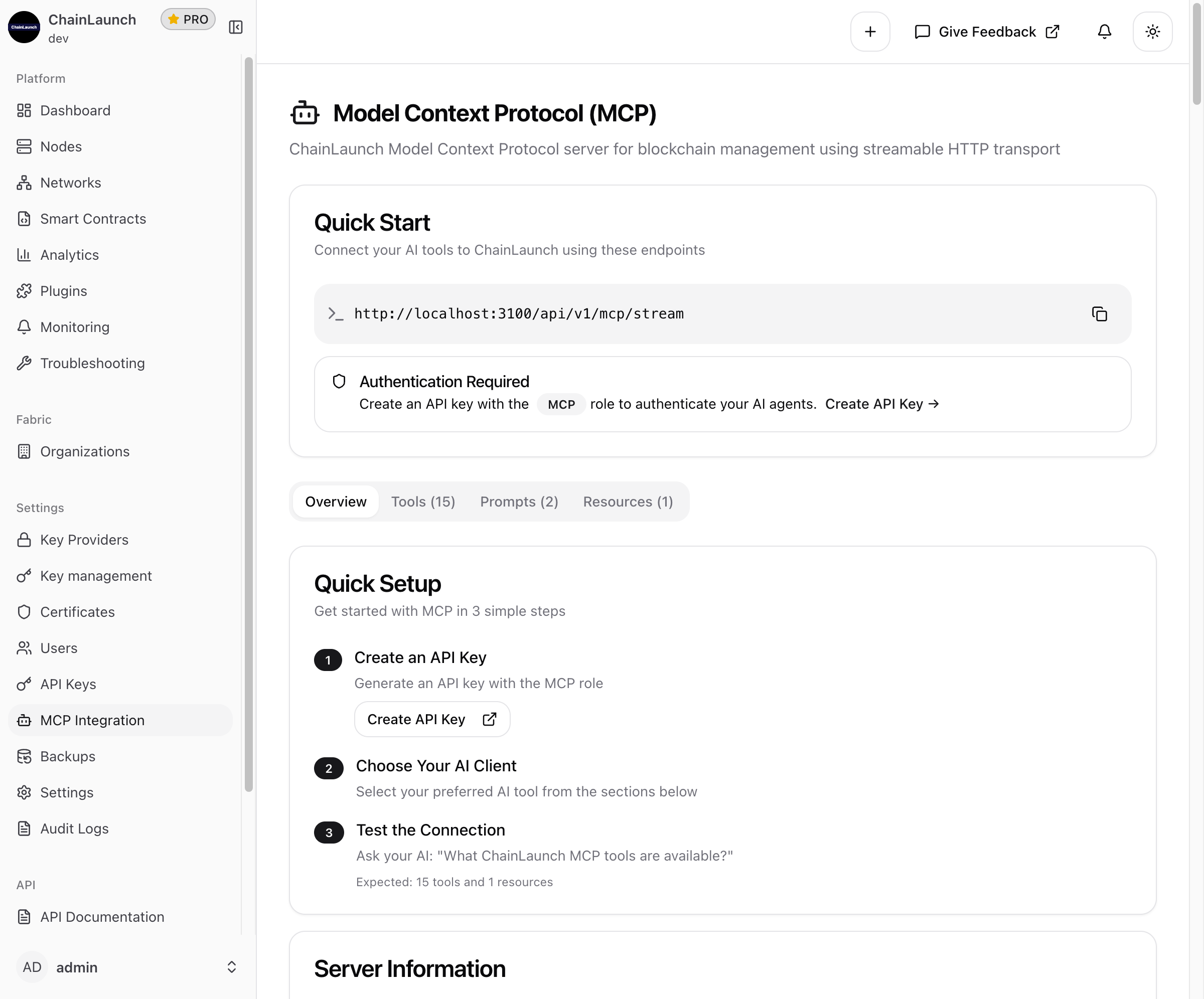Select the Troubleshooting wrench entry

click(92, 363)
